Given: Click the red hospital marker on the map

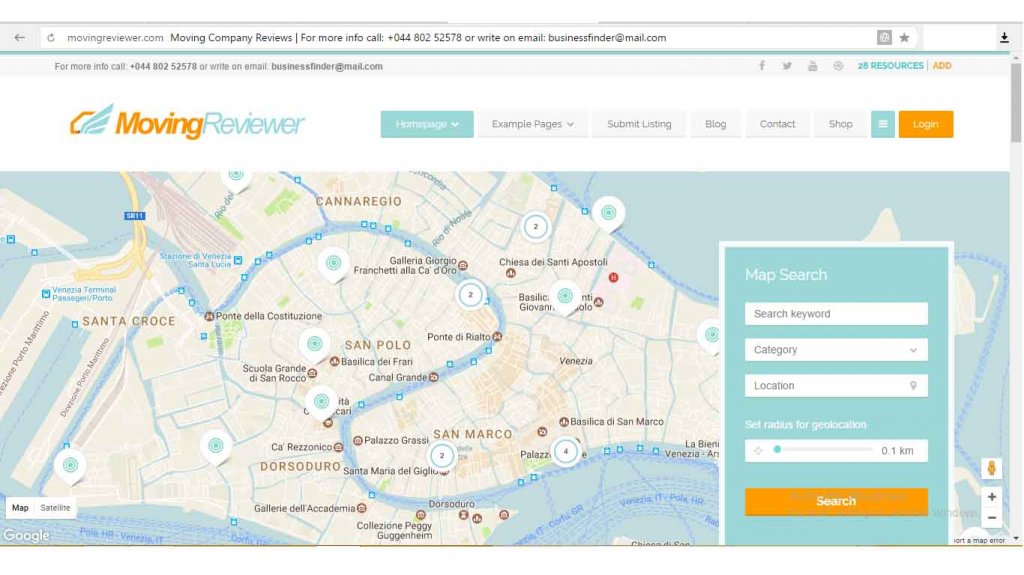Looking at the screenshot, I should [613, 278].
